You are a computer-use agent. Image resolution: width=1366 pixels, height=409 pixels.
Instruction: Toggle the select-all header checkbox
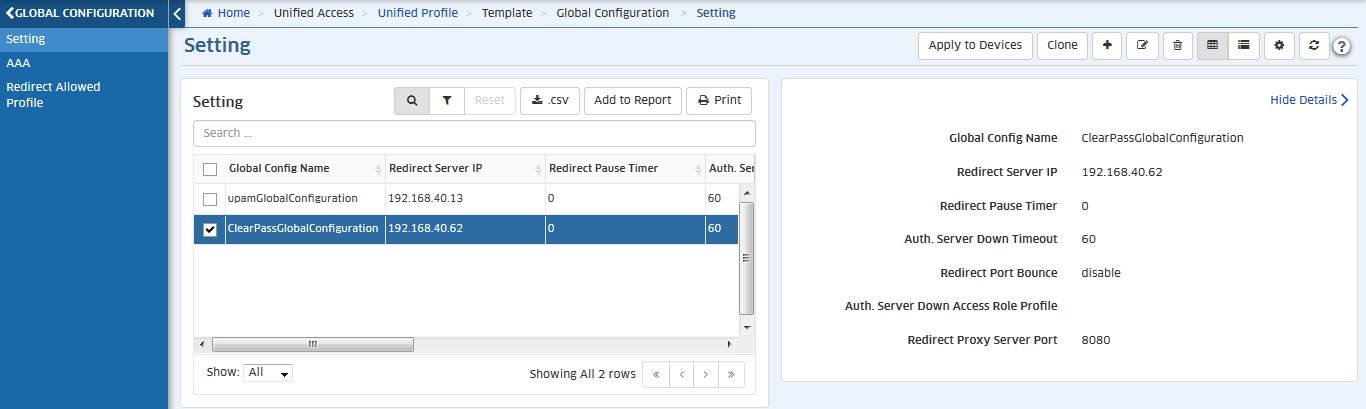pyautogui.click(x=210, y=169)
